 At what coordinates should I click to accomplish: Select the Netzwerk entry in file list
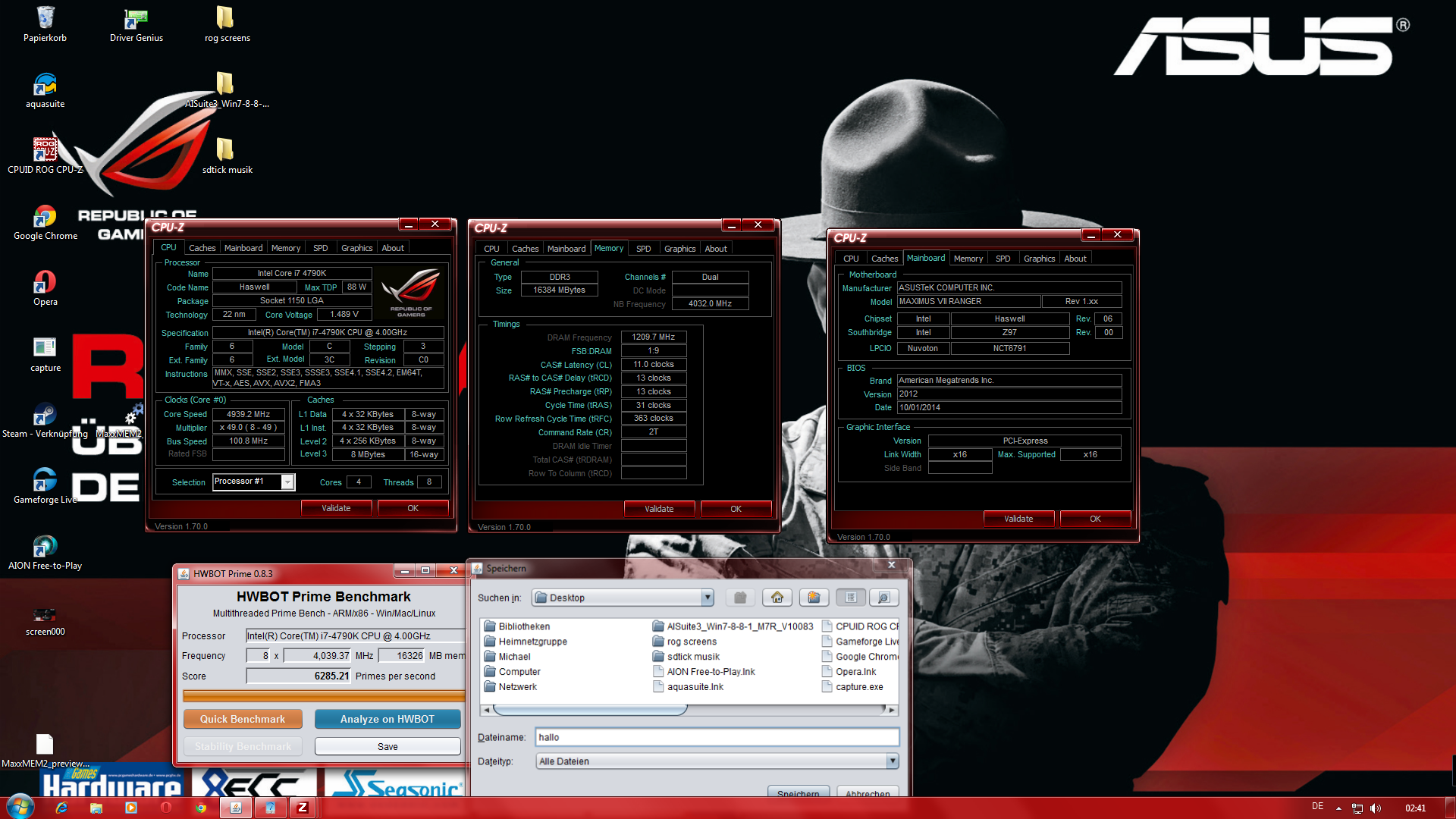click(x=510, y=687)
